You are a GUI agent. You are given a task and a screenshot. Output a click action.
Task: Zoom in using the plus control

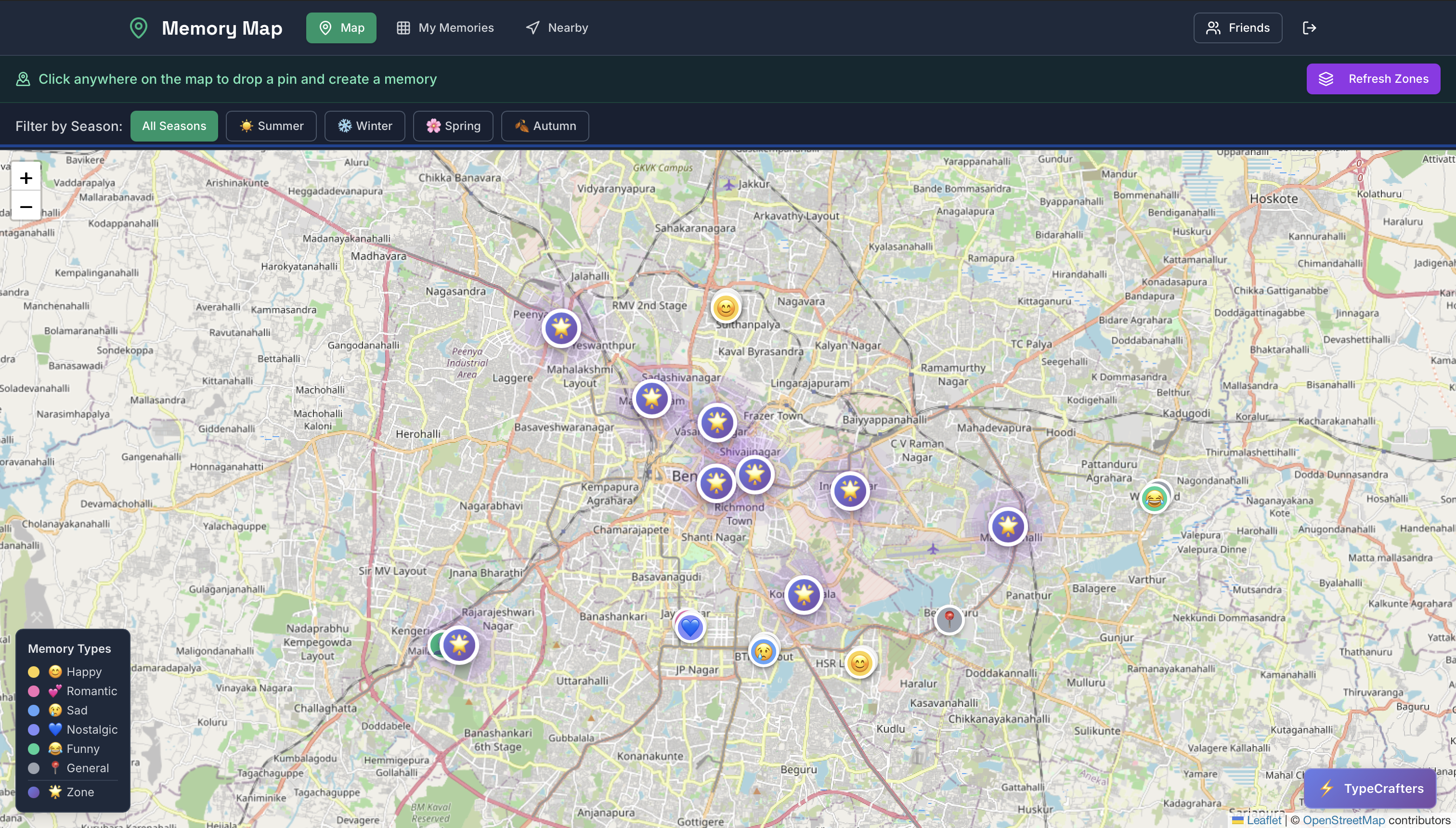pos(26,178)
